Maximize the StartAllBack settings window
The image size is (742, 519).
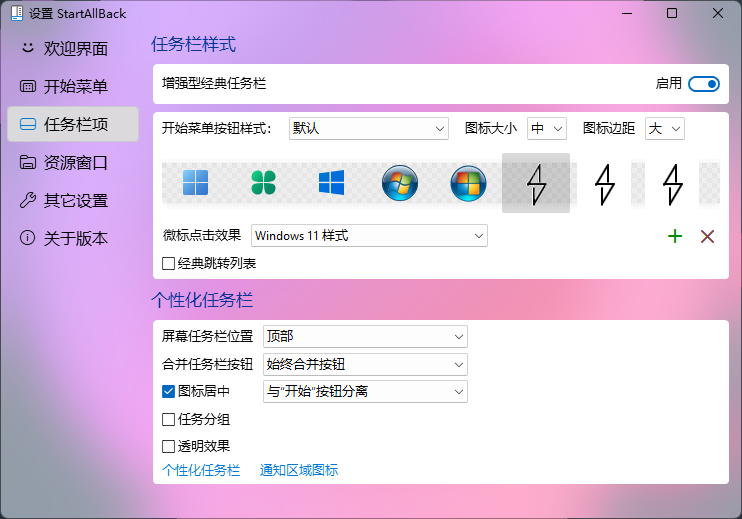pos(671,13)
